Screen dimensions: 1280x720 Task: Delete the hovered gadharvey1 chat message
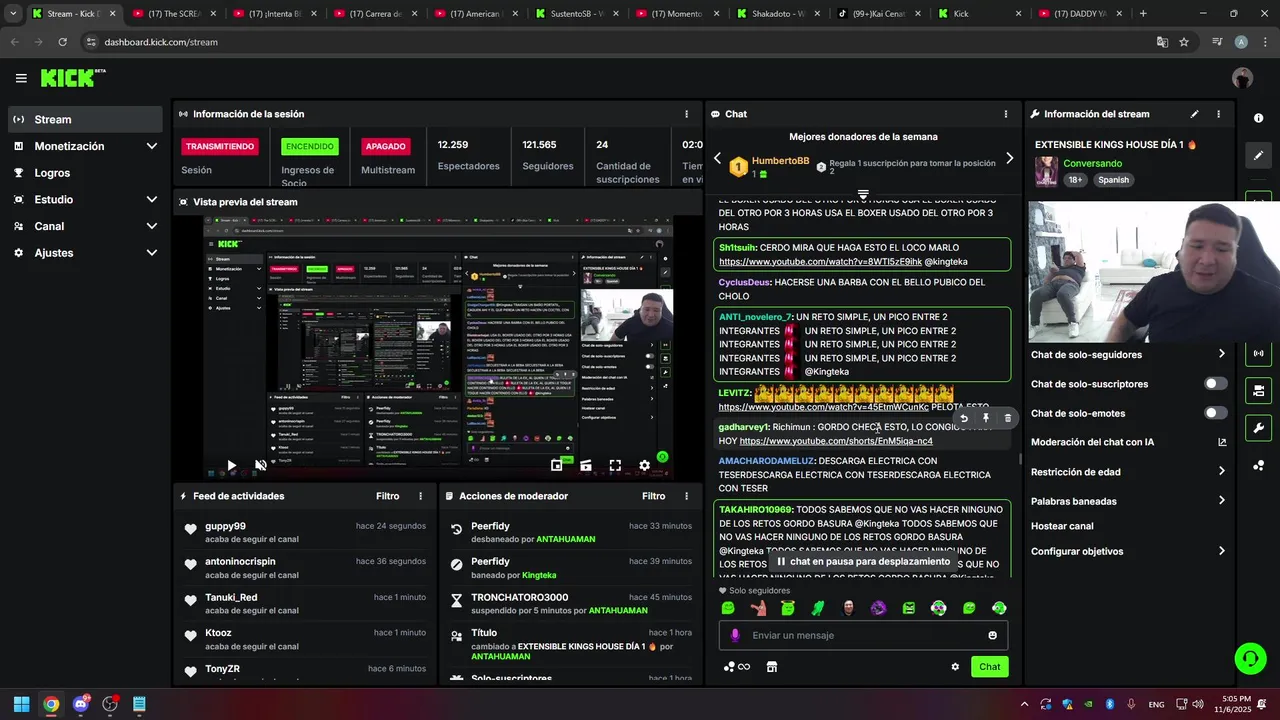[x=1007, y=418]
